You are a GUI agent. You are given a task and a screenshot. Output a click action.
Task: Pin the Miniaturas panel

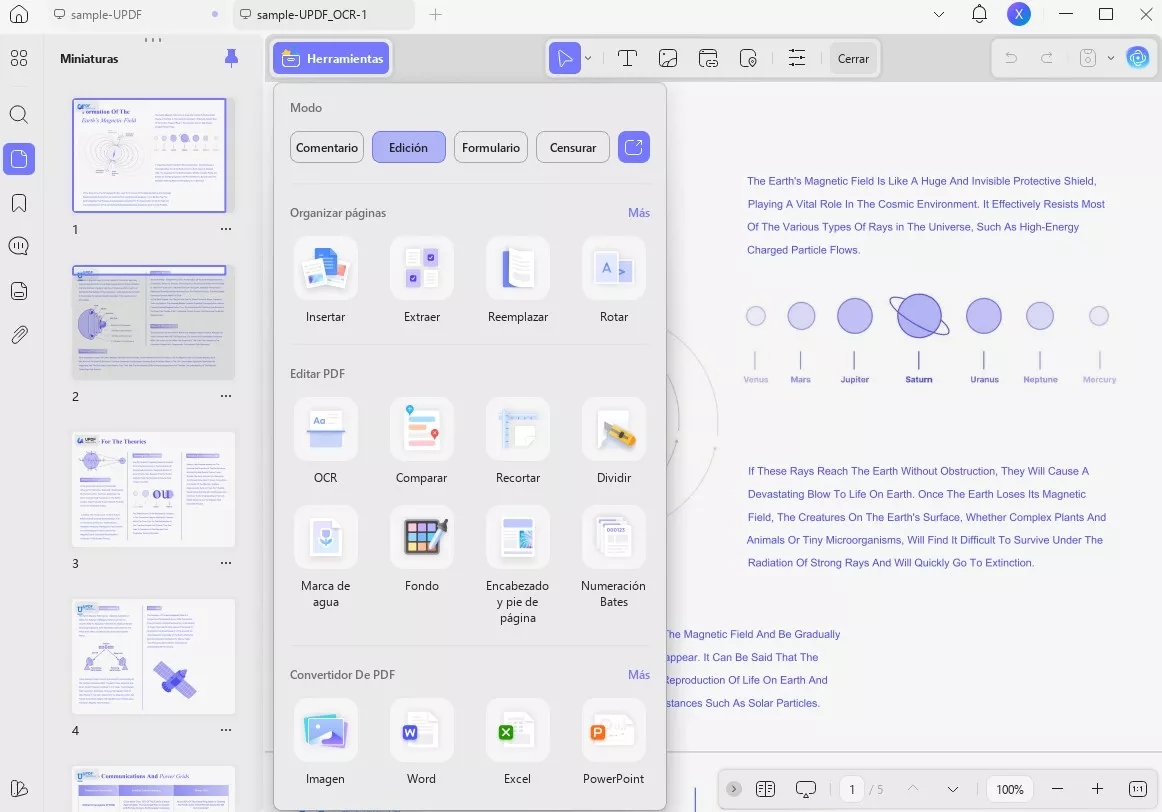click(x=231, y=59)
